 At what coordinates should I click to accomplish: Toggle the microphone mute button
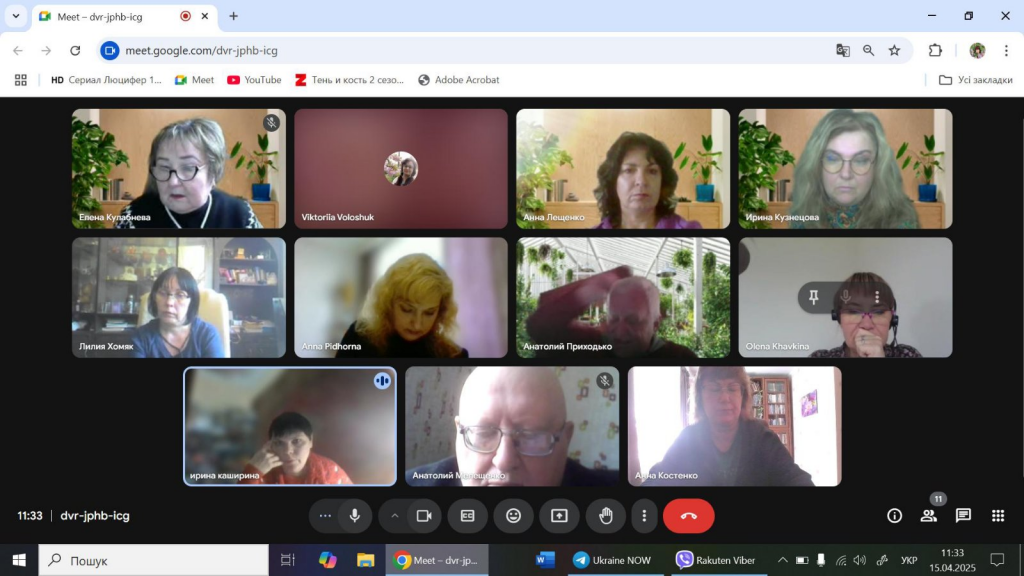click(x=354, y=516)
